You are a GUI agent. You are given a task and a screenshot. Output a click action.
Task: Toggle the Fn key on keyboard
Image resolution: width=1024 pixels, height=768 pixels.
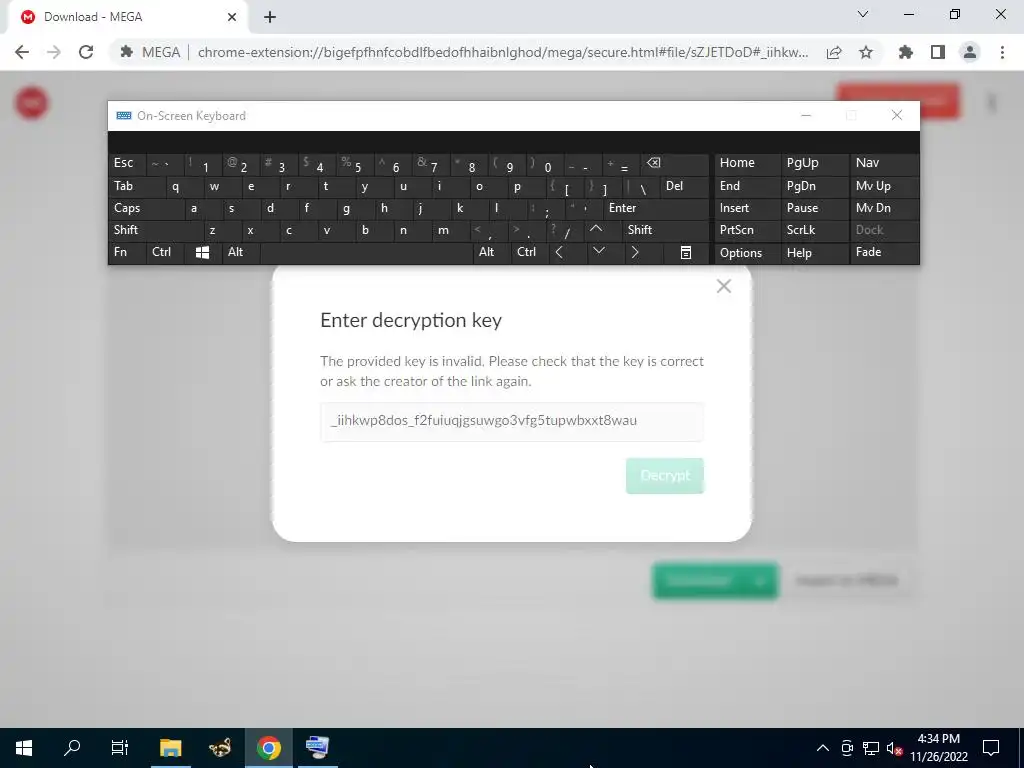(127, 252)
